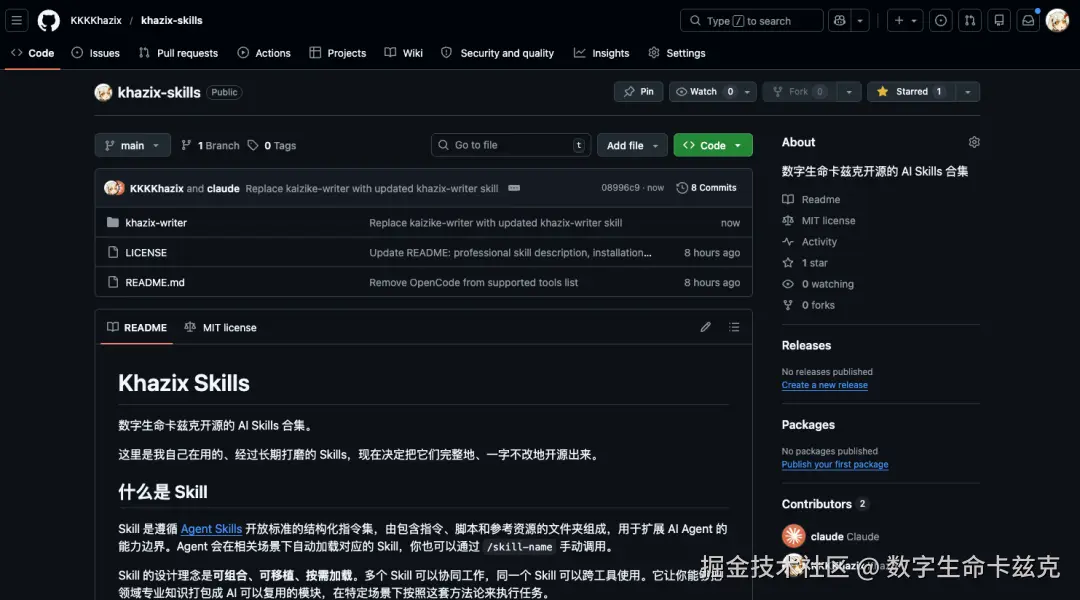Open the Releases heading link
Image resolution: width=1080 pixels, height=600 pixels.
point(806,345)
